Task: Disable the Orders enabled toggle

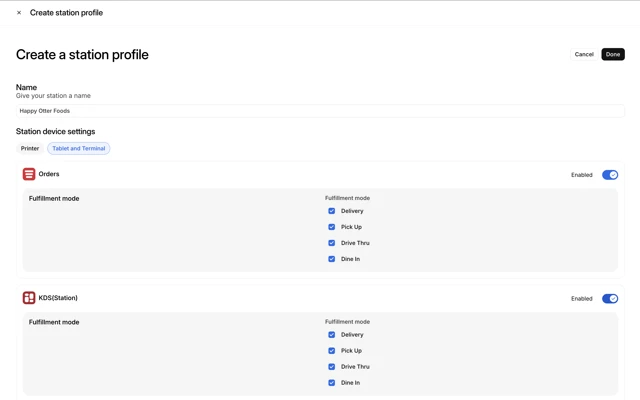Action: pos(609,175)
